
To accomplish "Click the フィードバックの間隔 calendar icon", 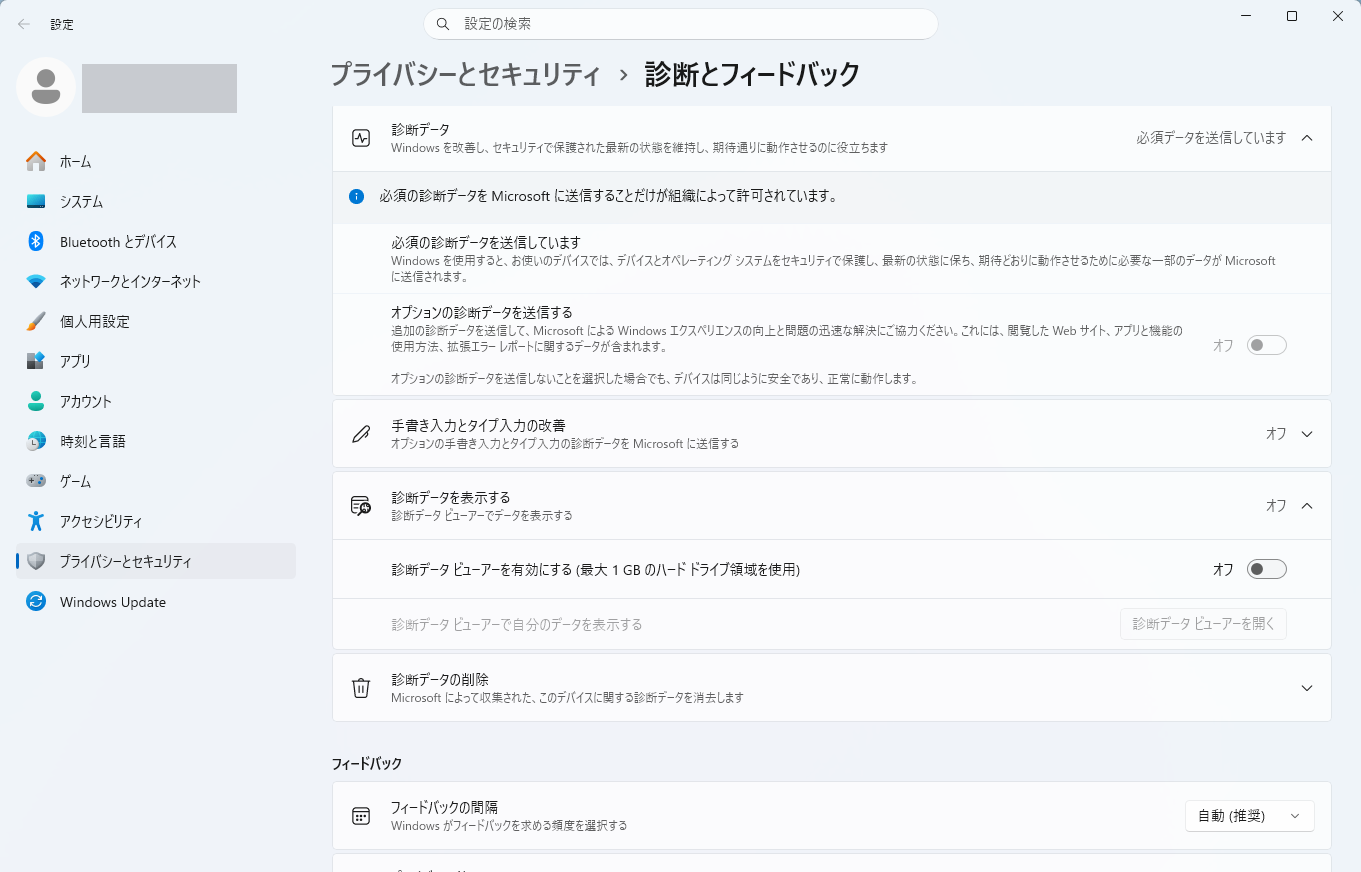I will pyautogui.click(x=361, y=816).
